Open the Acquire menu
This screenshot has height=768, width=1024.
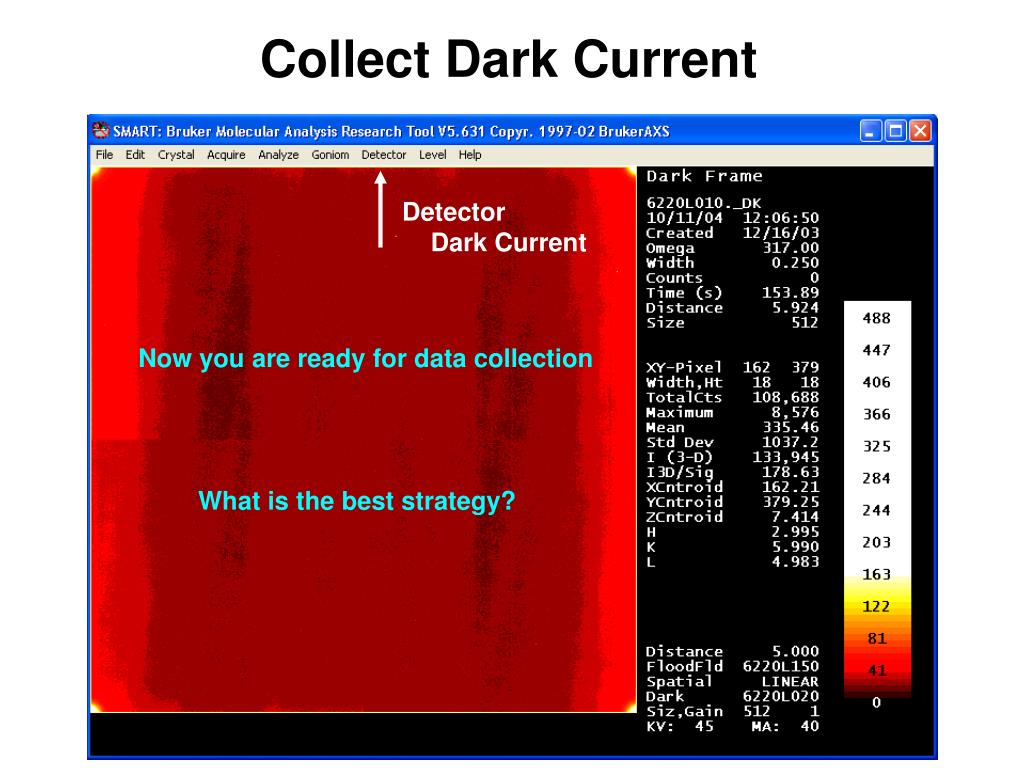point(226,155)
